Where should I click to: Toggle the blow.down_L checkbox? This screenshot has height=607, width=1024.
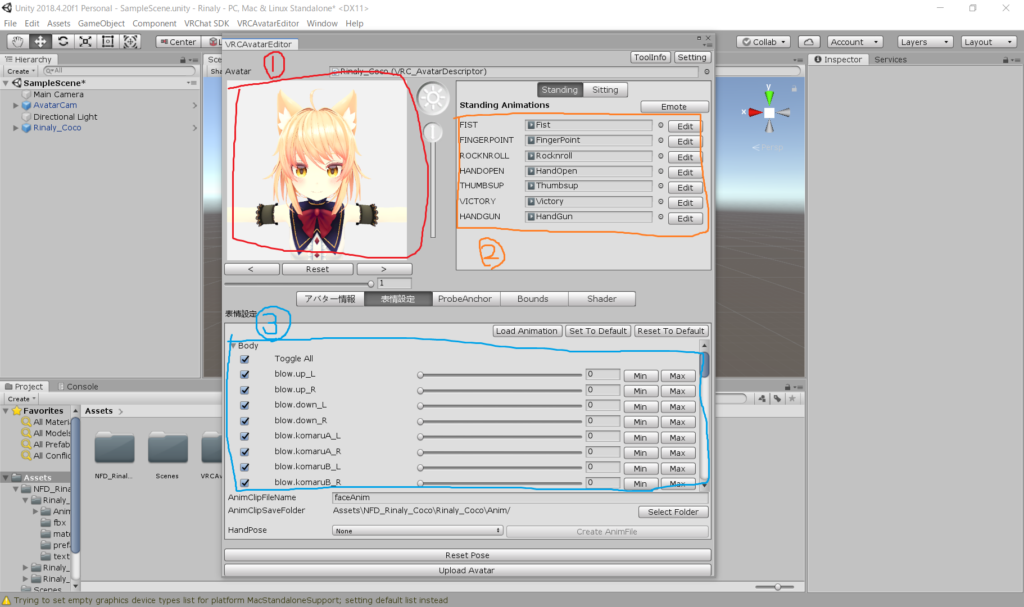245,405
